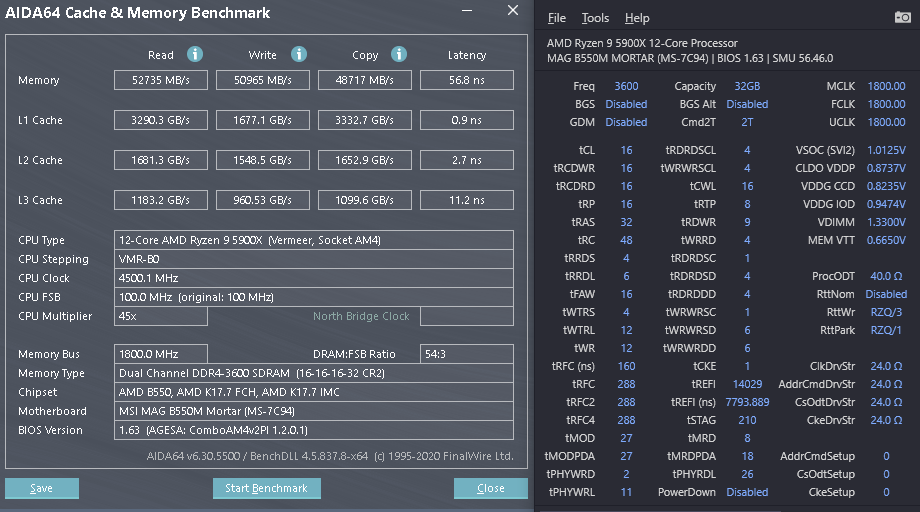Take a screenshot with the camera icon
Screen dimensions: 920x512
tap(902, 17)
